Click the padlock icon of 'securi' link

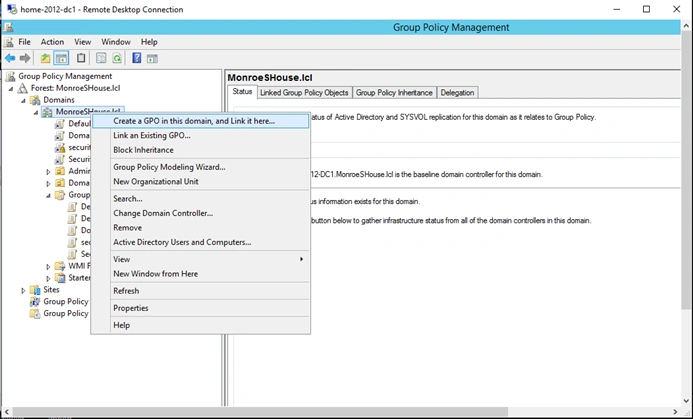pyautogui.click(x=60, y=148)
